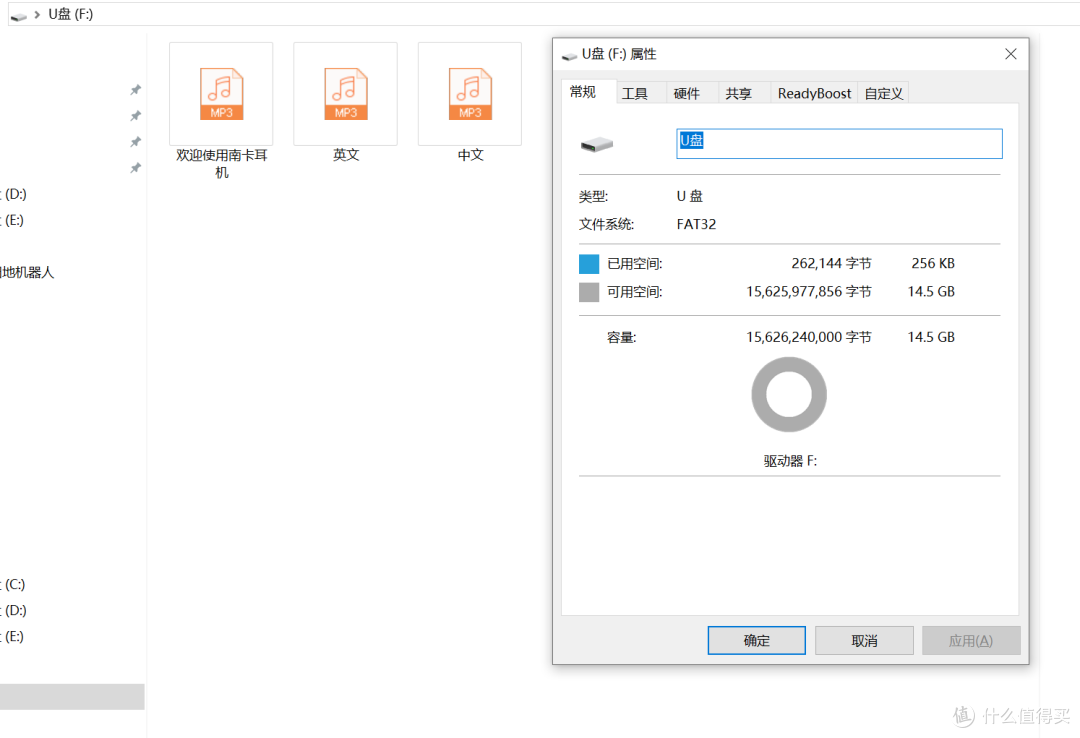Click the fourth pin icon in the sidebar

(x=136, y=168)
